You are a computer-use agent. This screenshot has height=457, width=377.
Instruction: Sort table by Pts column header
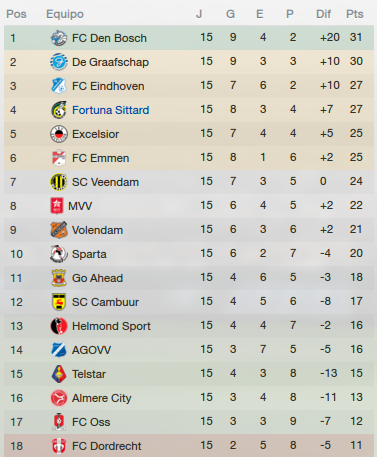[x=355, y=14]
